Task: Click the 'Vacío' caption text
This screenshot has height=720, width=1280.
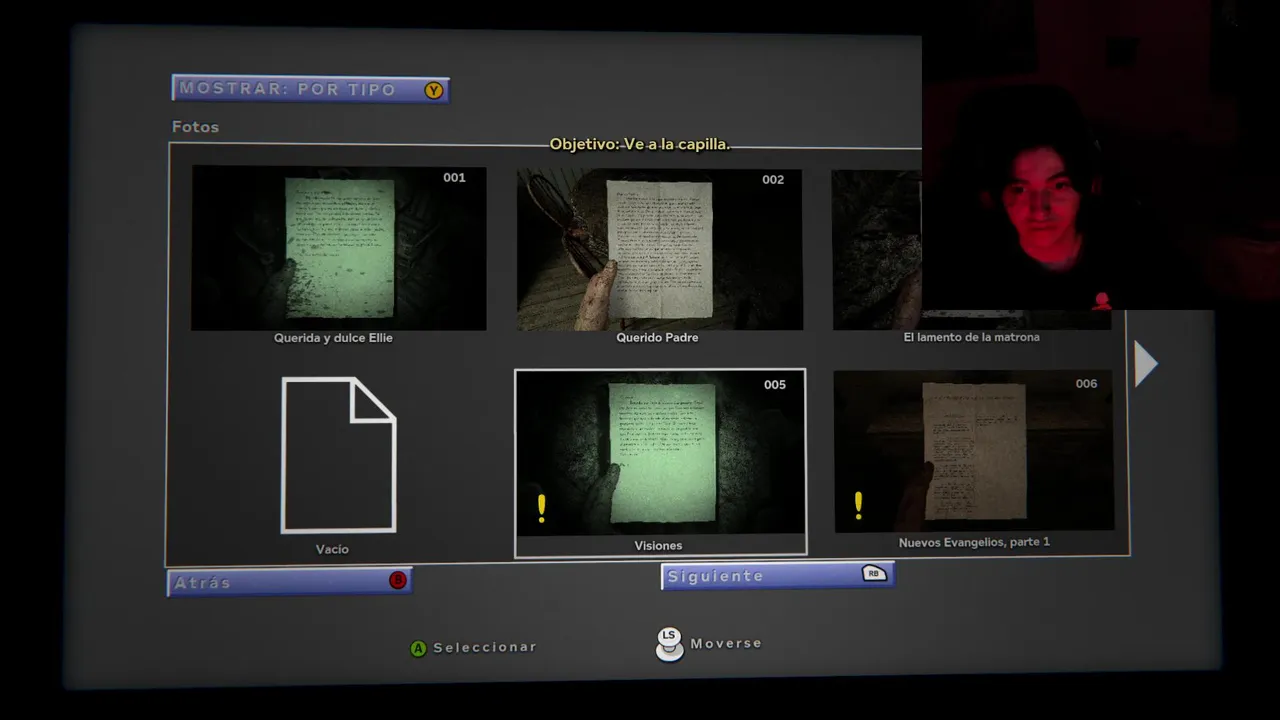Action: pos(332,550)
